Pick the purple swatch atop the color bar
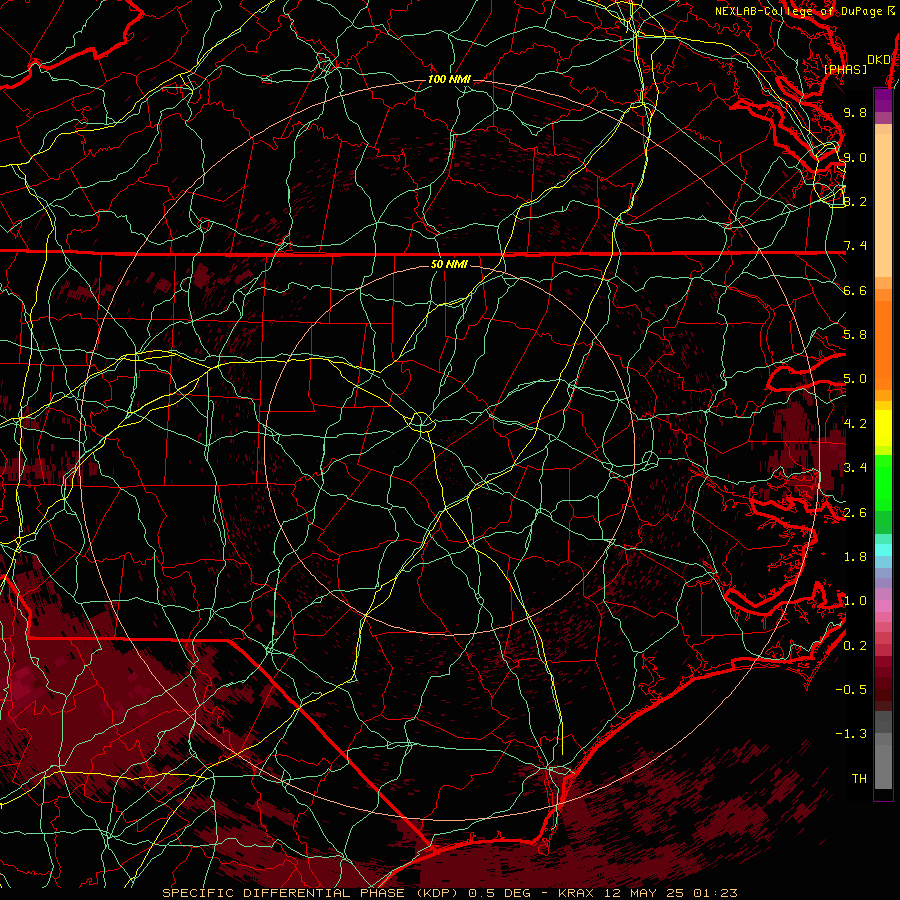The height and width of the screenshot is (900, 900). pos(883,100)
